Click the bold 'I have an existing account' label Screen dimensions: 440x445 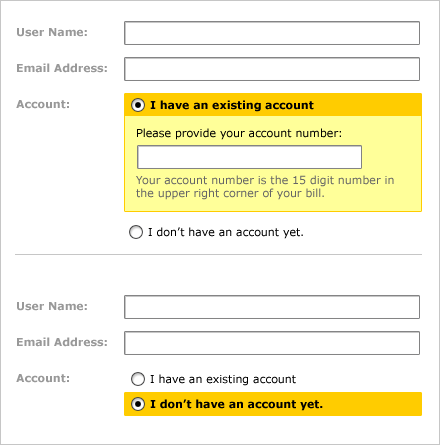point(232,105)
